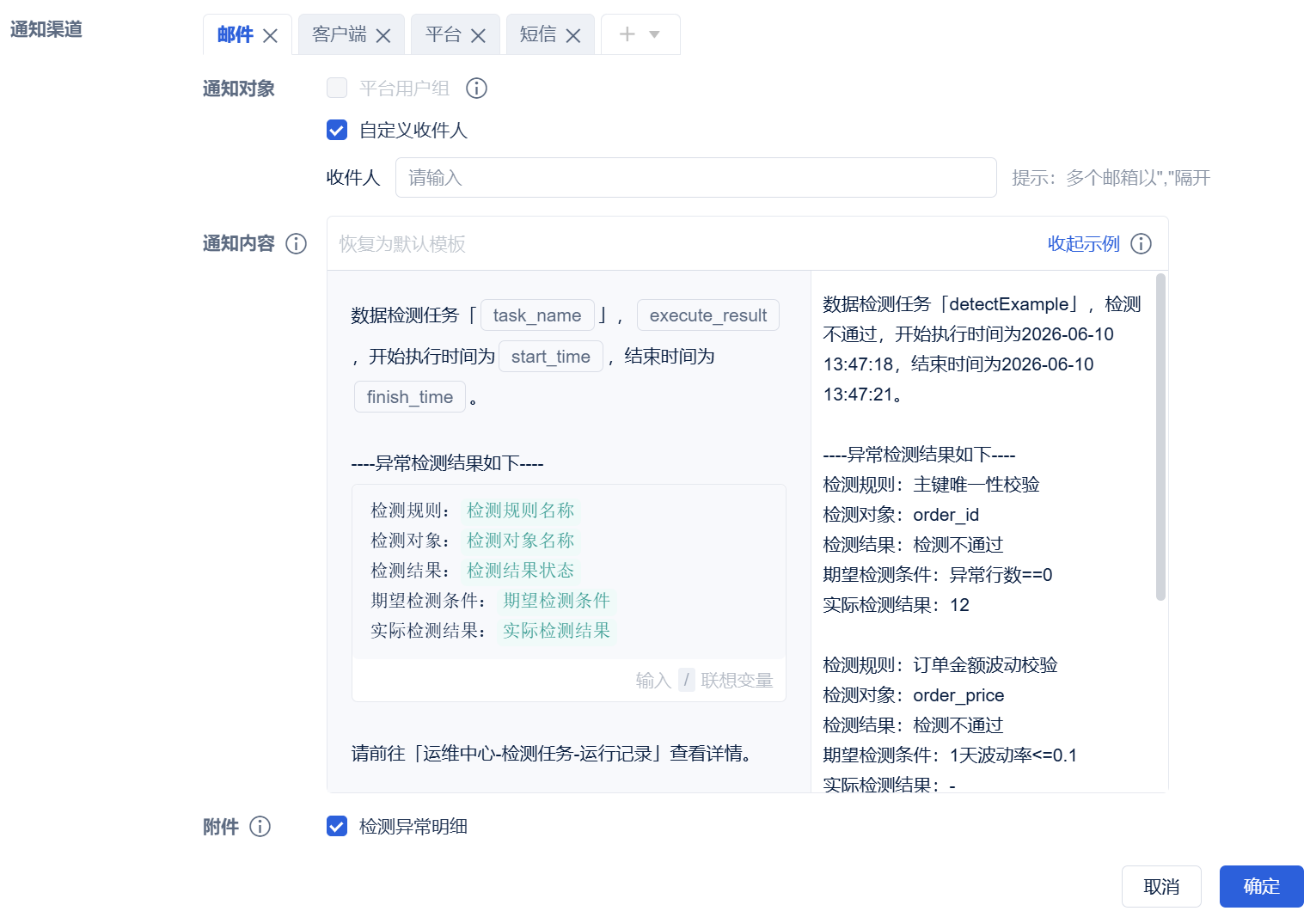Click info icon beside 平台用户组
The image size is (1316, 911).
click(476, 89)
